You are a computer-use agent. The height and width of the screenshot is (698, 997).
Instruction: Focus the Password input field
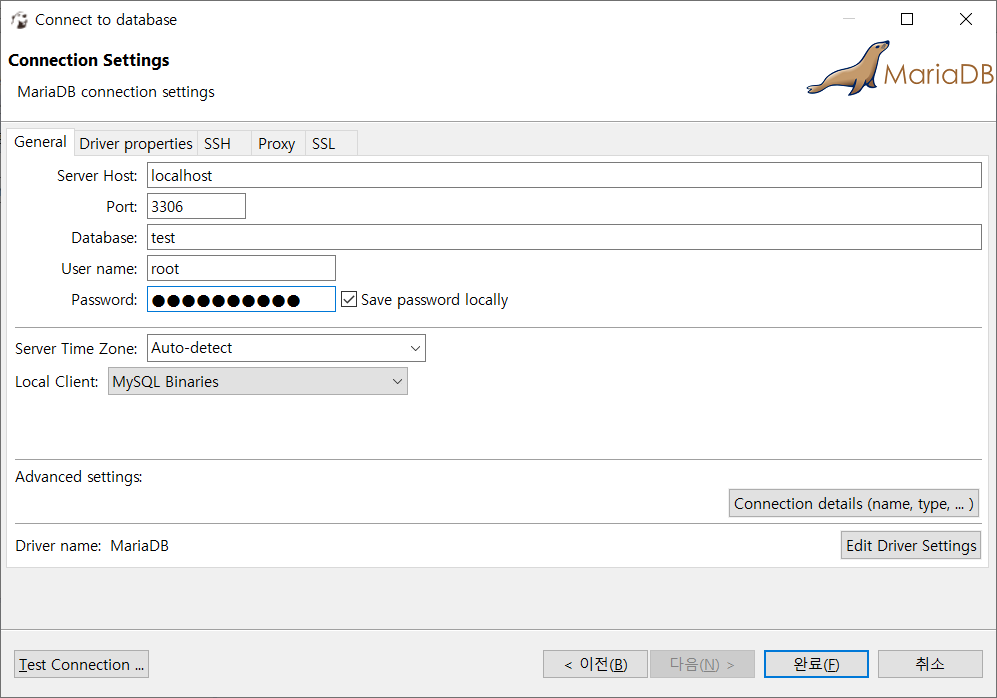coord(241,299)
